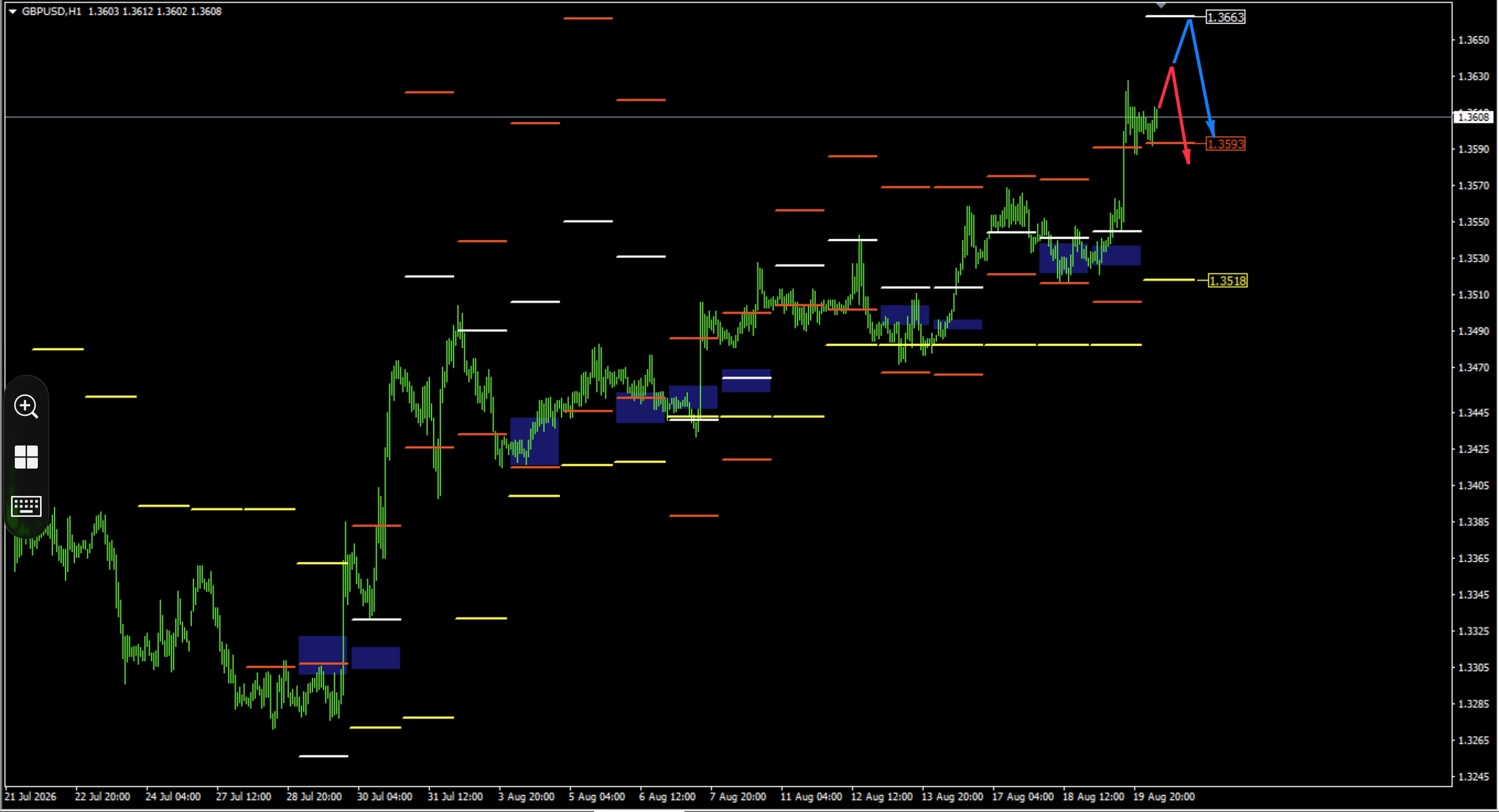Select the 1.3518 yellow price label
1499x812 pixels.
[x=1227, y=280]
